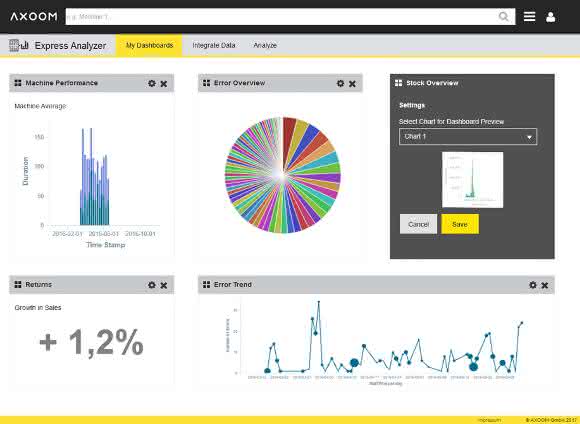Click the Returns title
580x424 pixels.
pos(38,285)
